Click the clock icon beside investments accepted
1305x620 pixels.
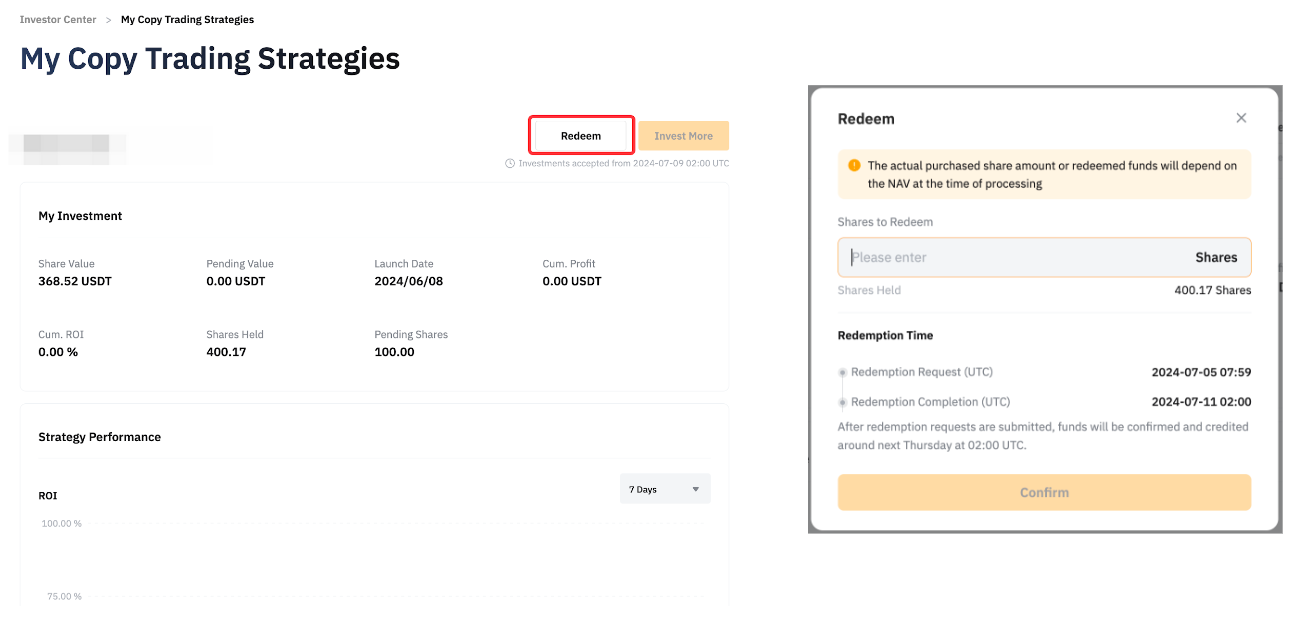[510, 163]
